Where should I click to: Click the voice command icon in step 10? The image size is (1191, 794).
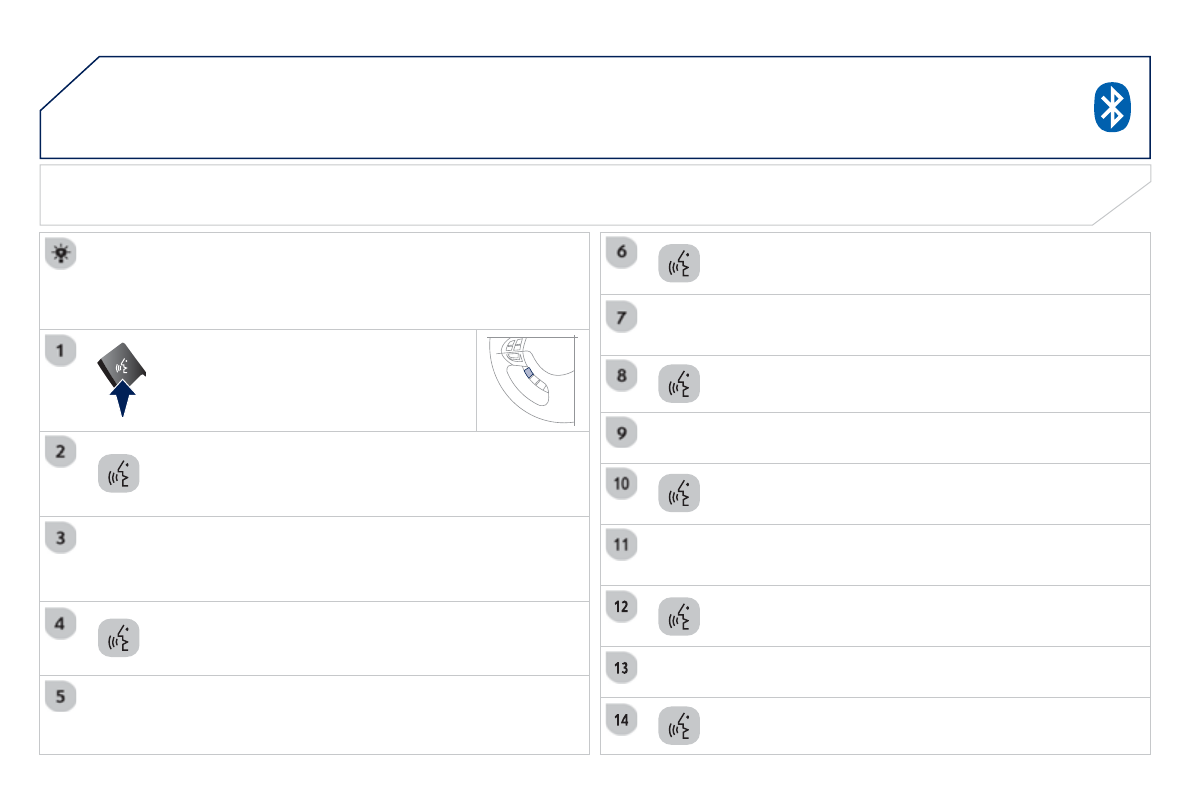[x=679, y=494]
